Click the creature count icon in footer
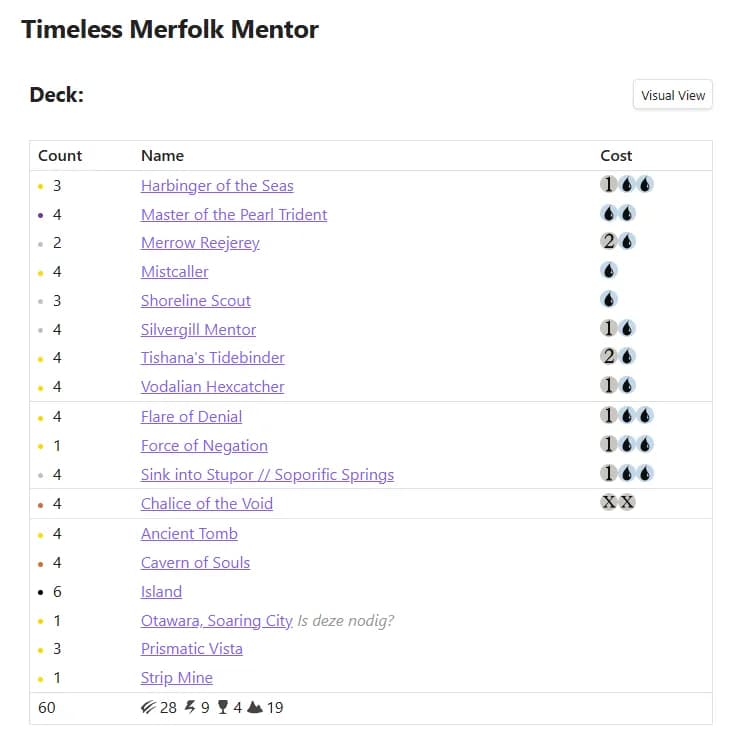Image resolution: width=736 pixels, height=741 pixels. [x=148, y=707]
